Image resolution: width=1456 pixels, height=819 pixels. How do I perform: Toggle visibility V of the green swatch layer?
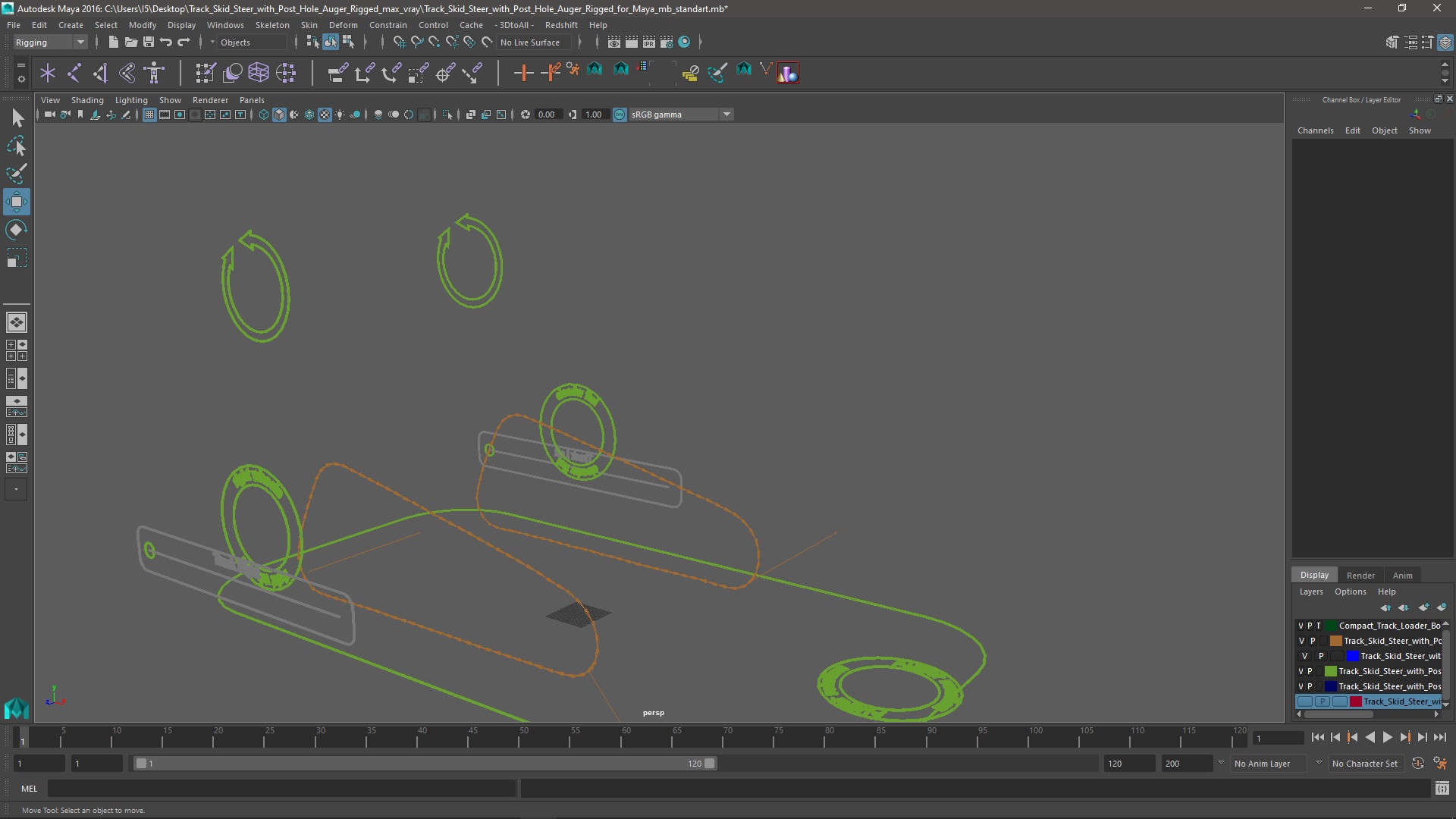[x=1301, y=671]
